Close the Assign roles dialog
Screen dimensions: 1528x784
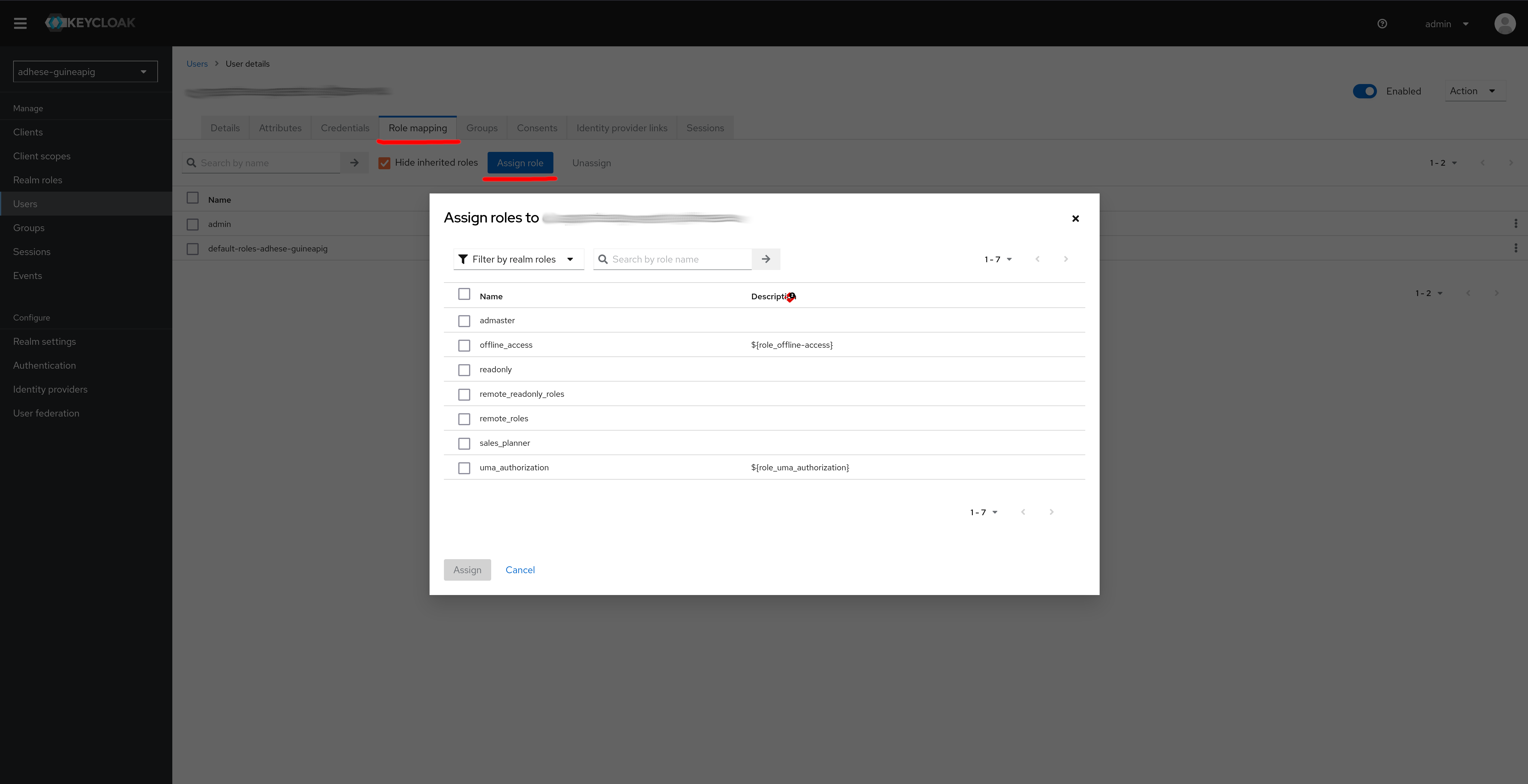[1075, 219]
